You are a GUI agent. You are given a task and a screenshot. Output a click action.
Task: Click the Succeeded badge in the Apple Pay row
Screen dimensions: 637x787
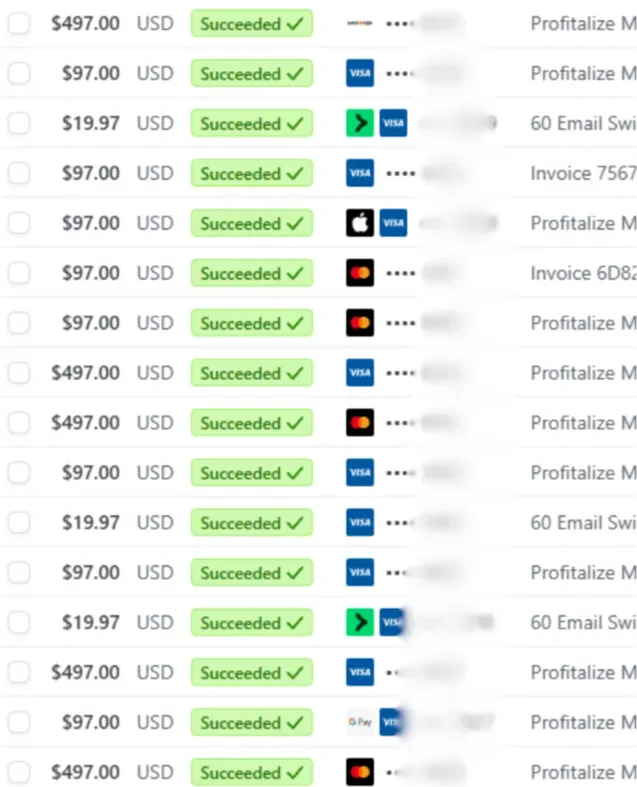coord(251,223)
